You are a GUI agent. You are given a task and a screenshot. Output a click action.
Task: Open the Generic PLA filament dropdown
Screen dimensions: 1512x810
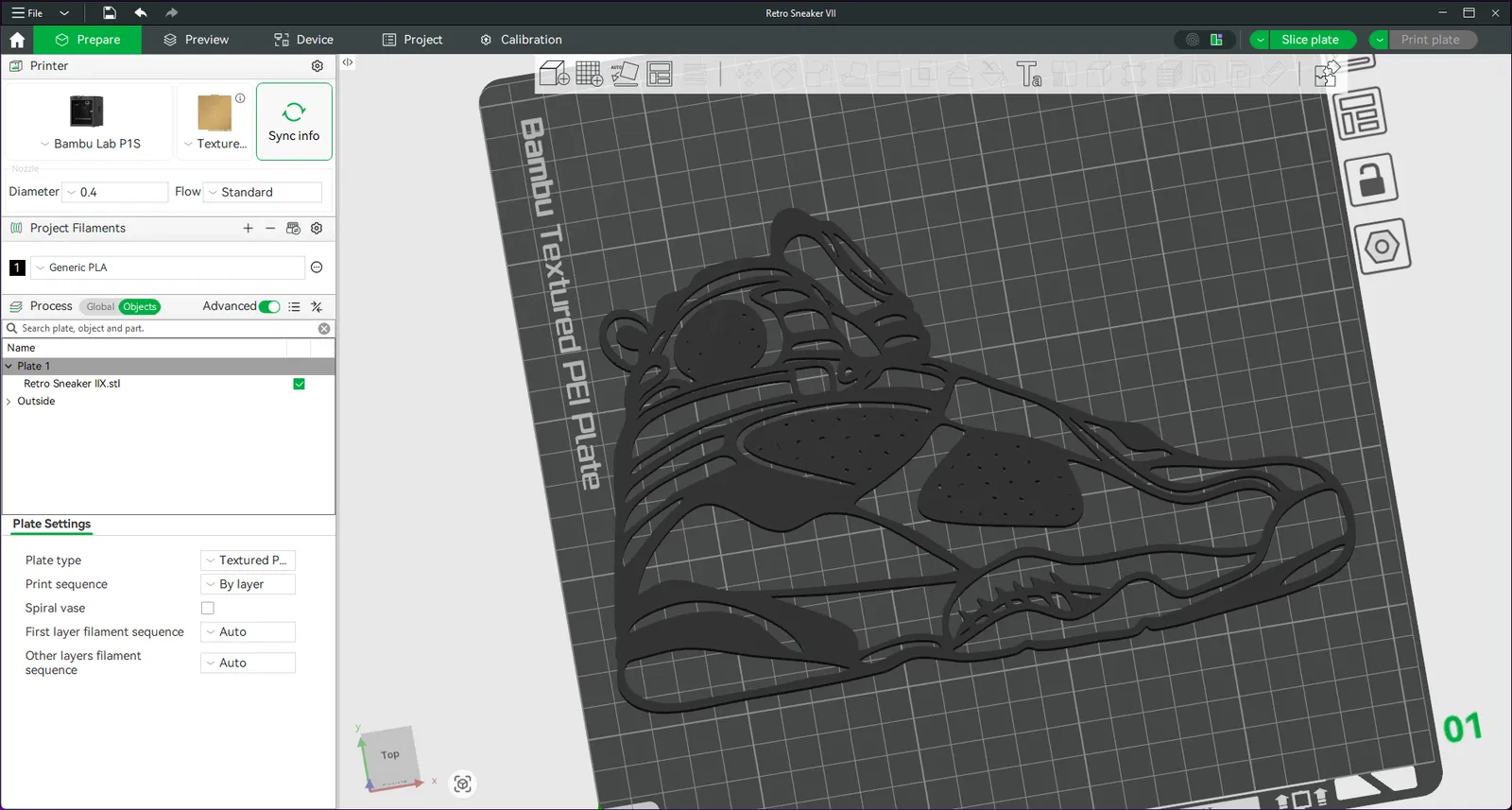[x=167, y=267]
